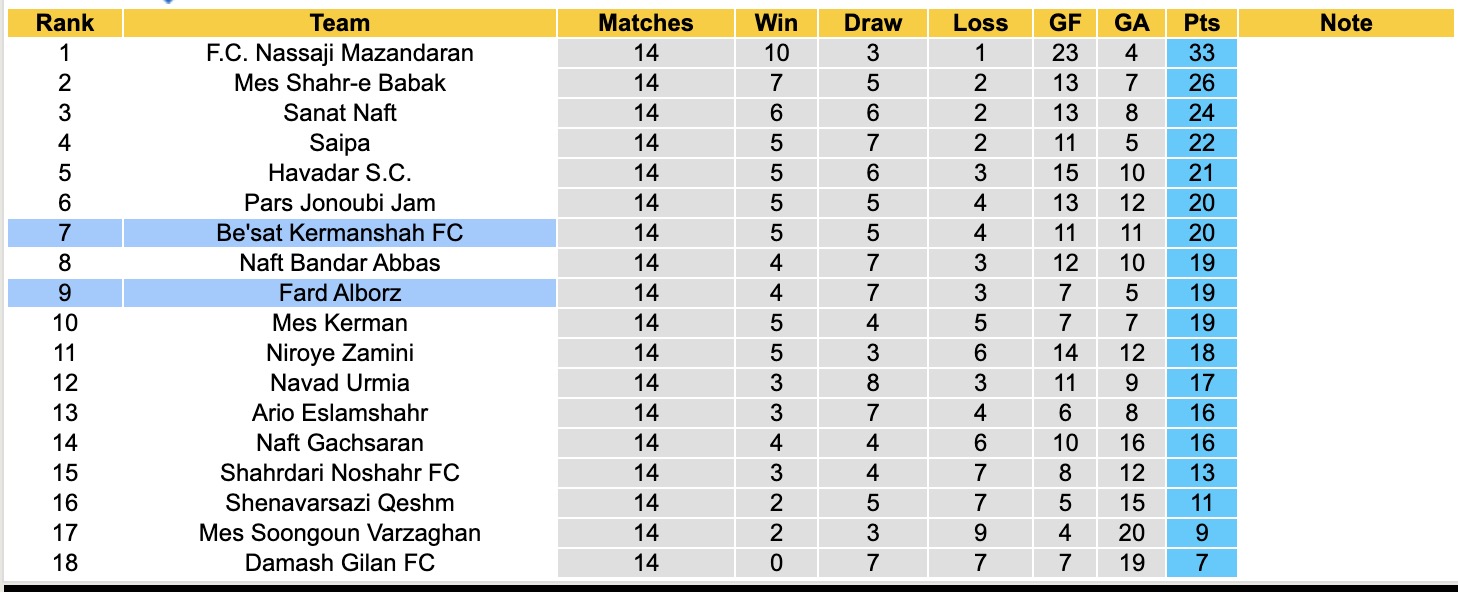Sort by the Matches column header

pyautogui.click(x=646, y=23)
